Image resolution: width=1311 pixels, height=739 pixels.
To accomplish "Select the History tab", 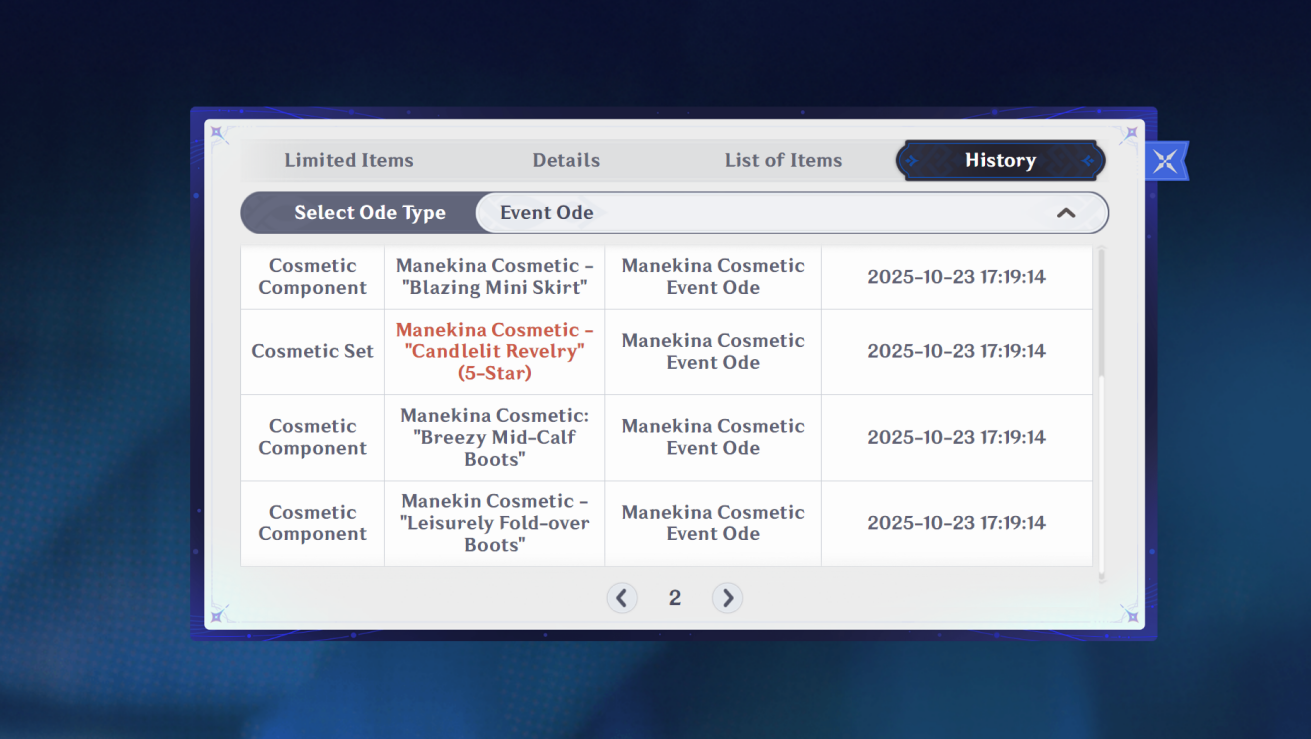I will pos(1000,160).
